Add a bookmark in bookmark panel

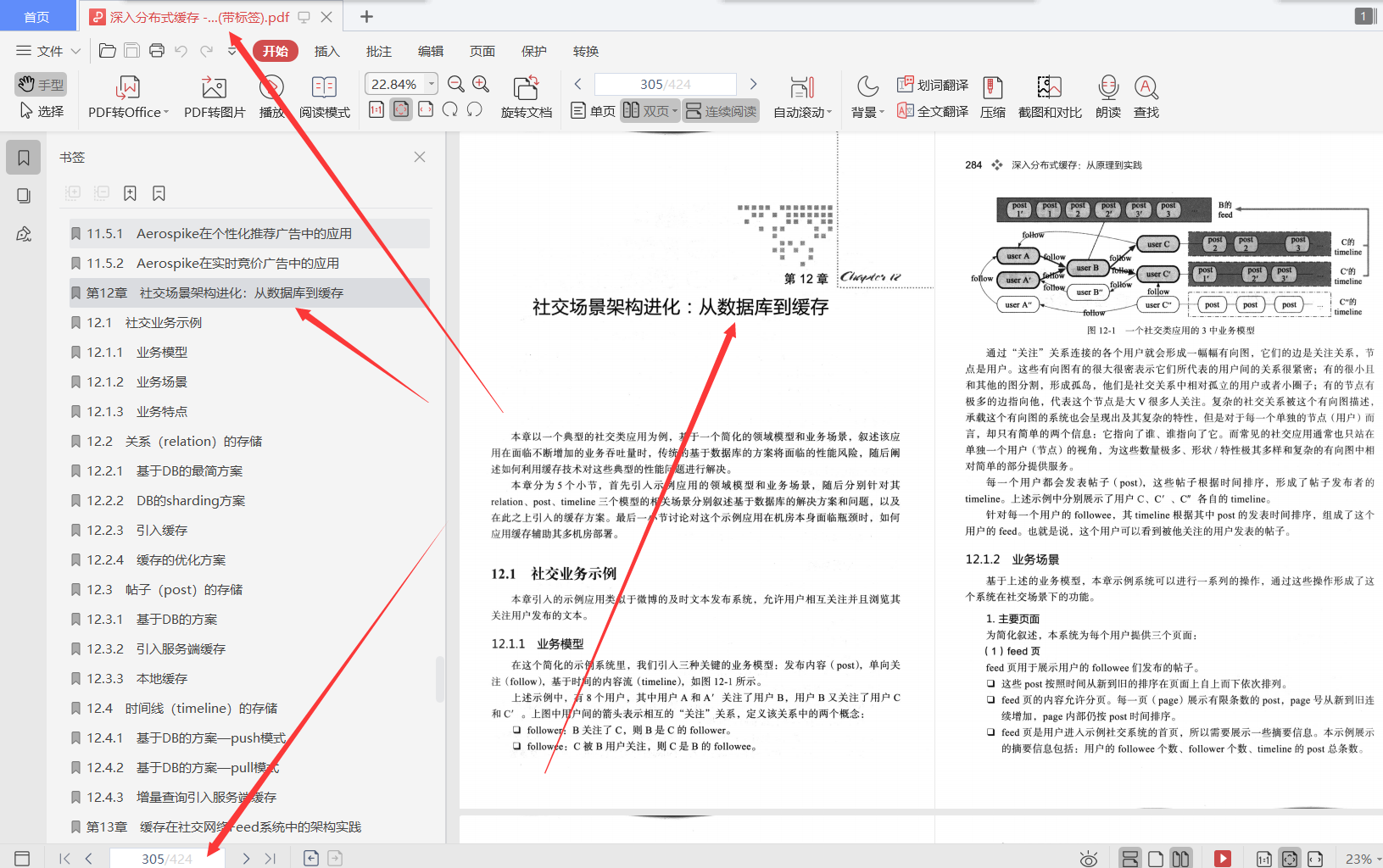coord(130,193)
